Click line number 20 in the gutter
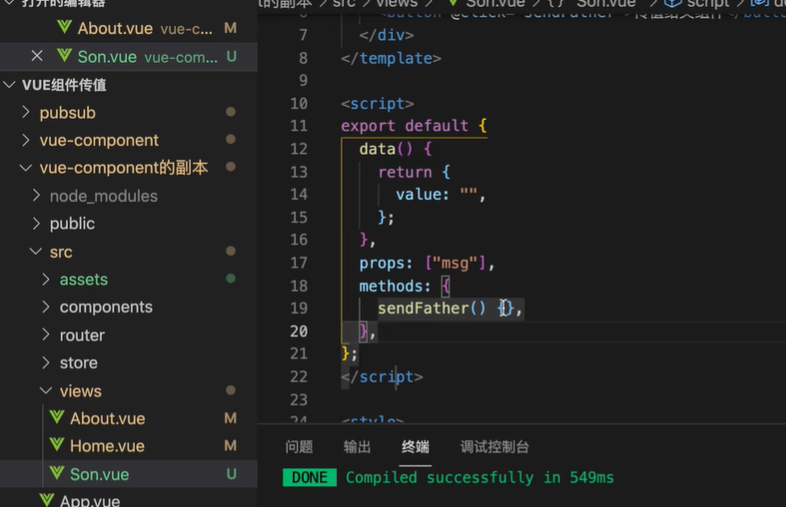786x507 pixels. click(x=299, y=331)
